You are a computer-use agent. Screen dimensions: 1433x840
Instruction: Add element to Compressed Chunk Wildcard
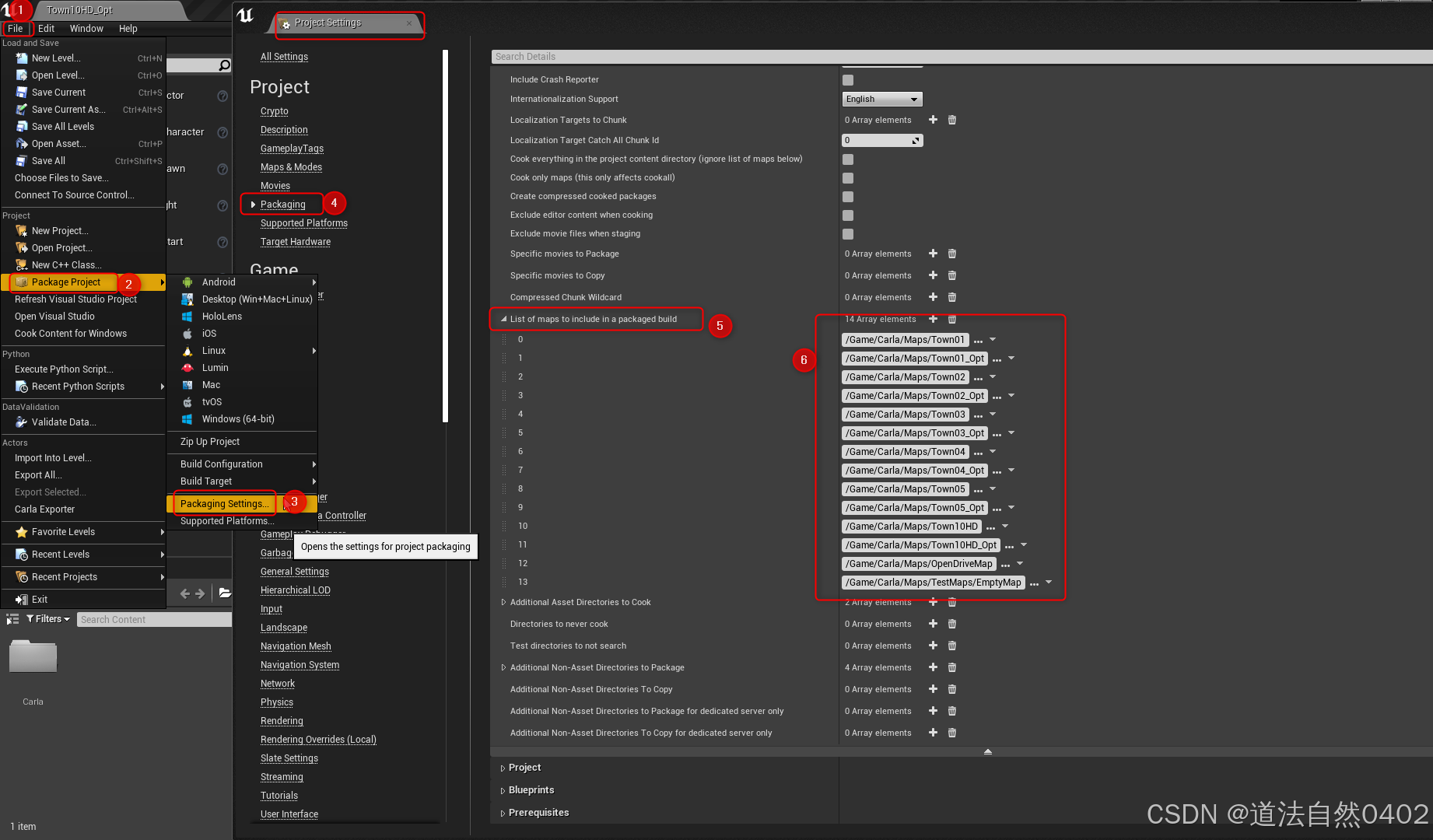(933, 297)
